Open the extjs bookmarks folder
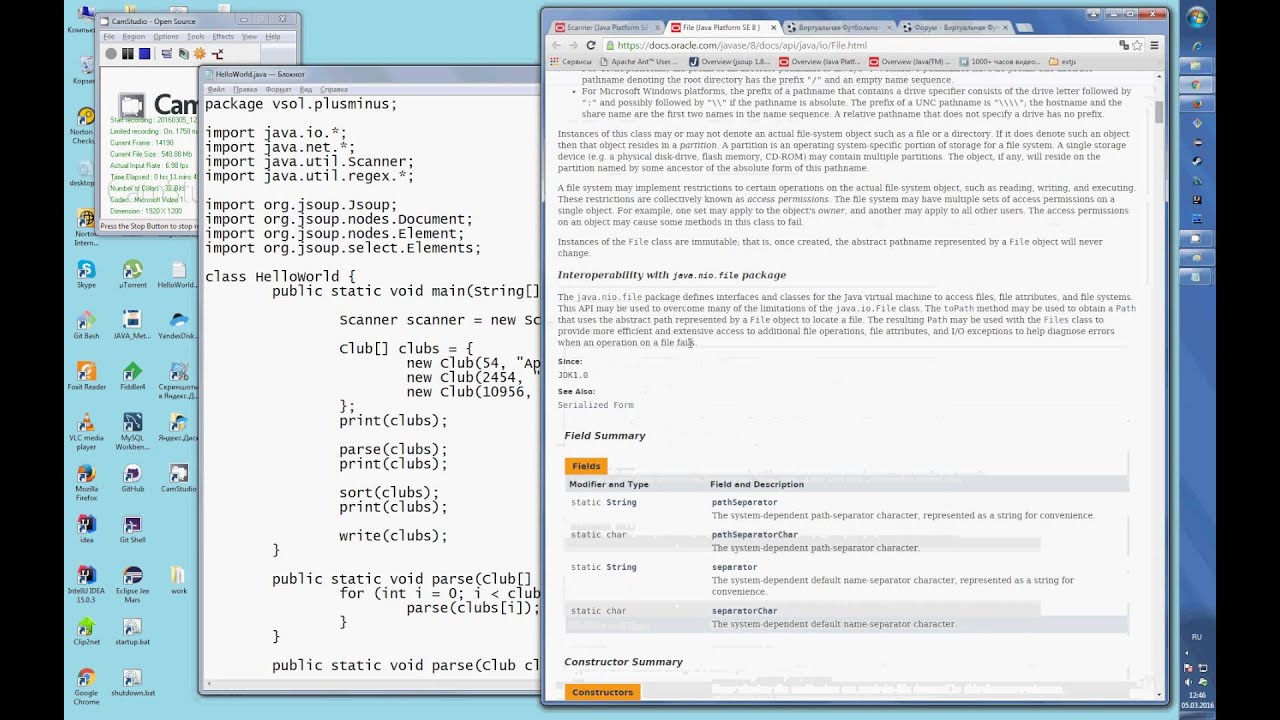 pyautogui.click(x=1063, y=61)
